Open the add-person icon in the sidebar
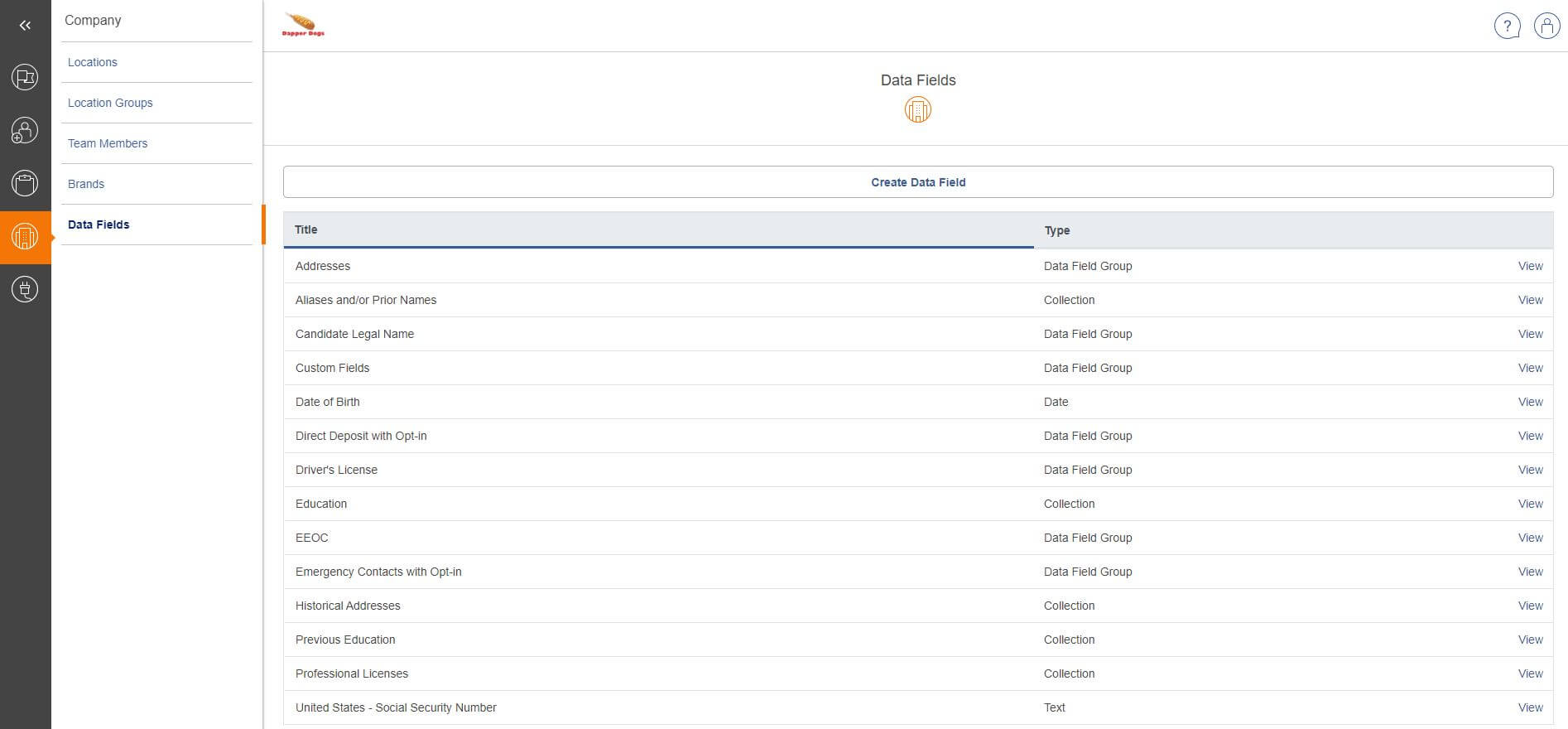The width and height of the screenshot is (1568, 729). pyautogui.click(x=25, y=130)
